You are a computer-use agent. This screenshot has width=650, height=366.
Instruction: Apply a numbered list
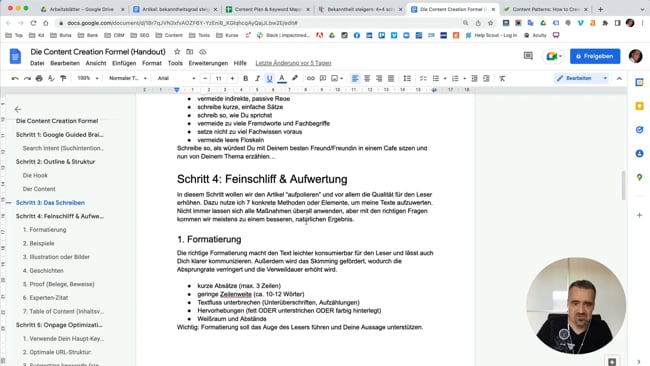[455, 78]
